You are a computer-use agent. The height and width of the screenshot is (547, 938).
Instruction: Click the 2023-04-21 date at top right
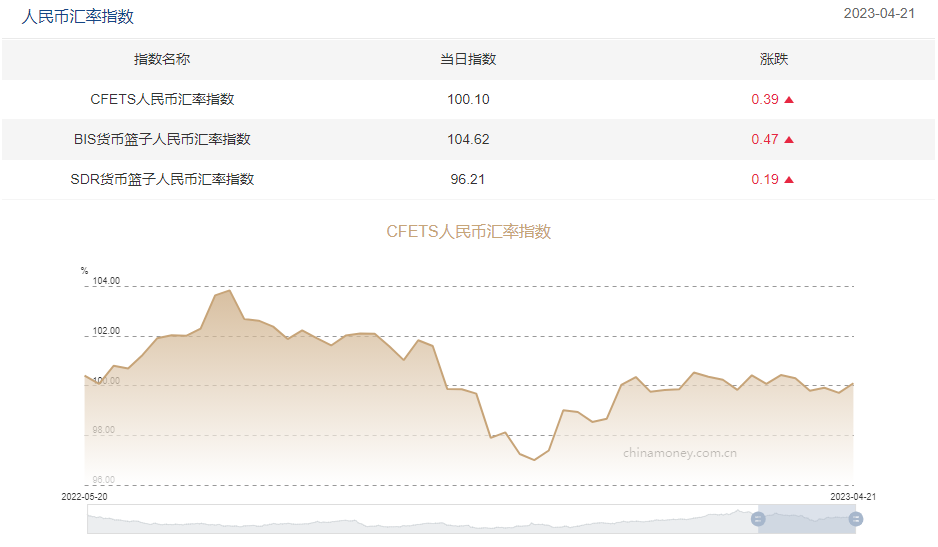tap(879, 13)
